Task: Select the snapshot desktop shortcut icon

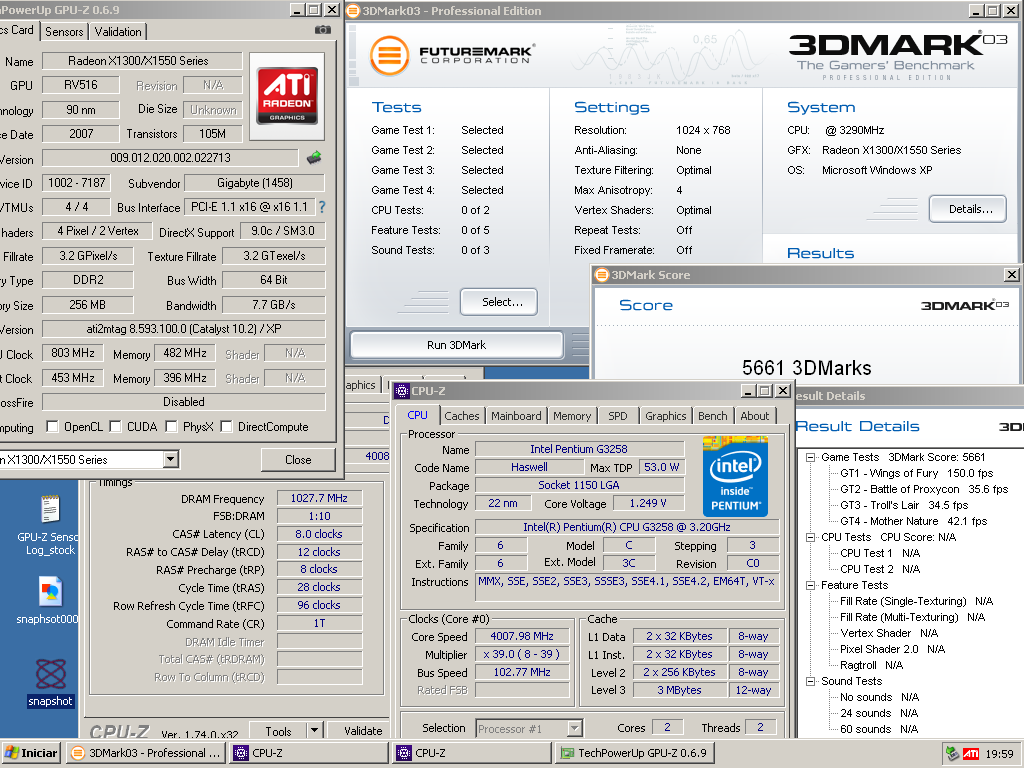Action: [50, 682]
